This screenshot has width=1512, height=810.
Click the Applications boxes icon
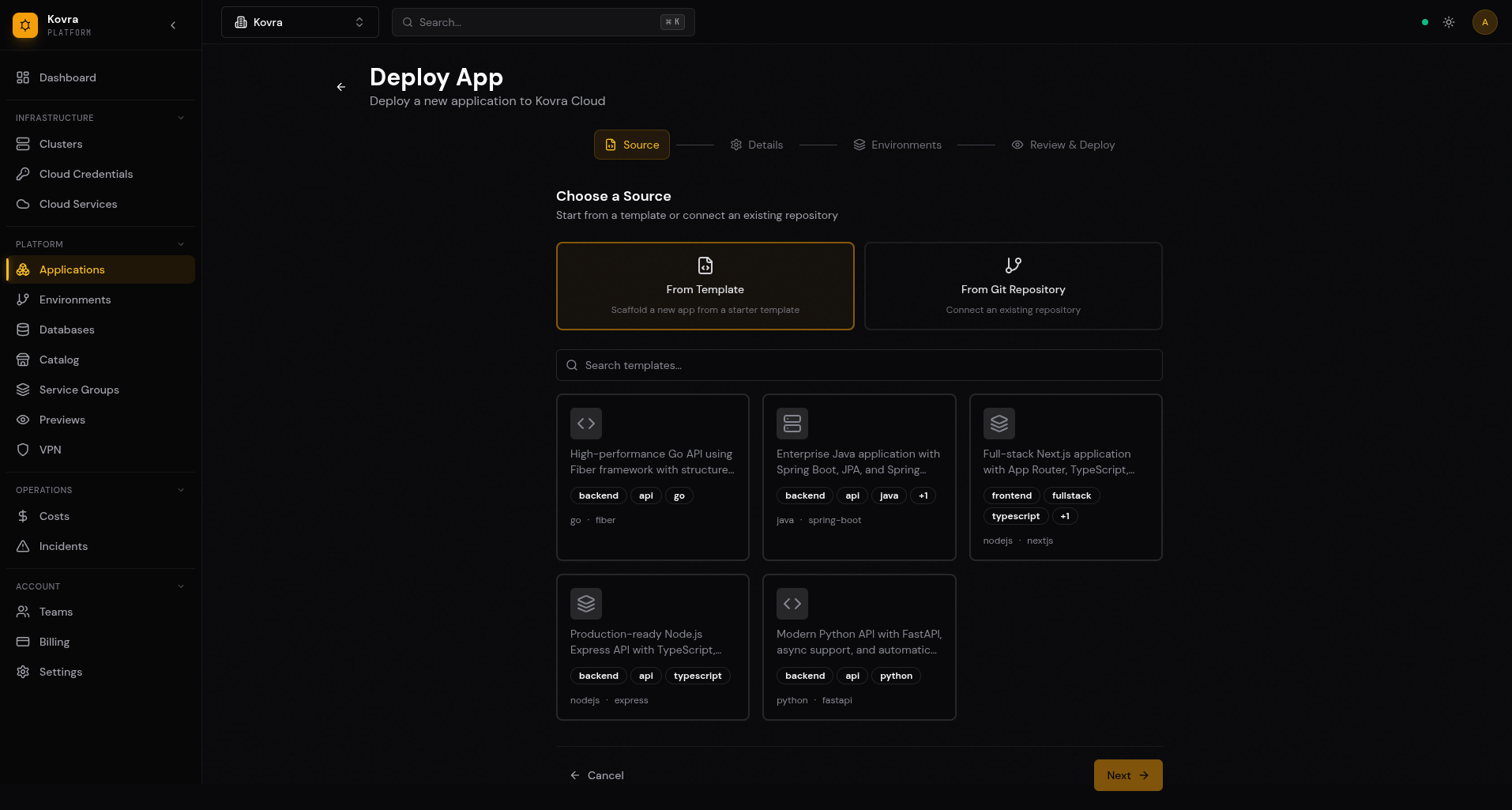pos(23,269)
